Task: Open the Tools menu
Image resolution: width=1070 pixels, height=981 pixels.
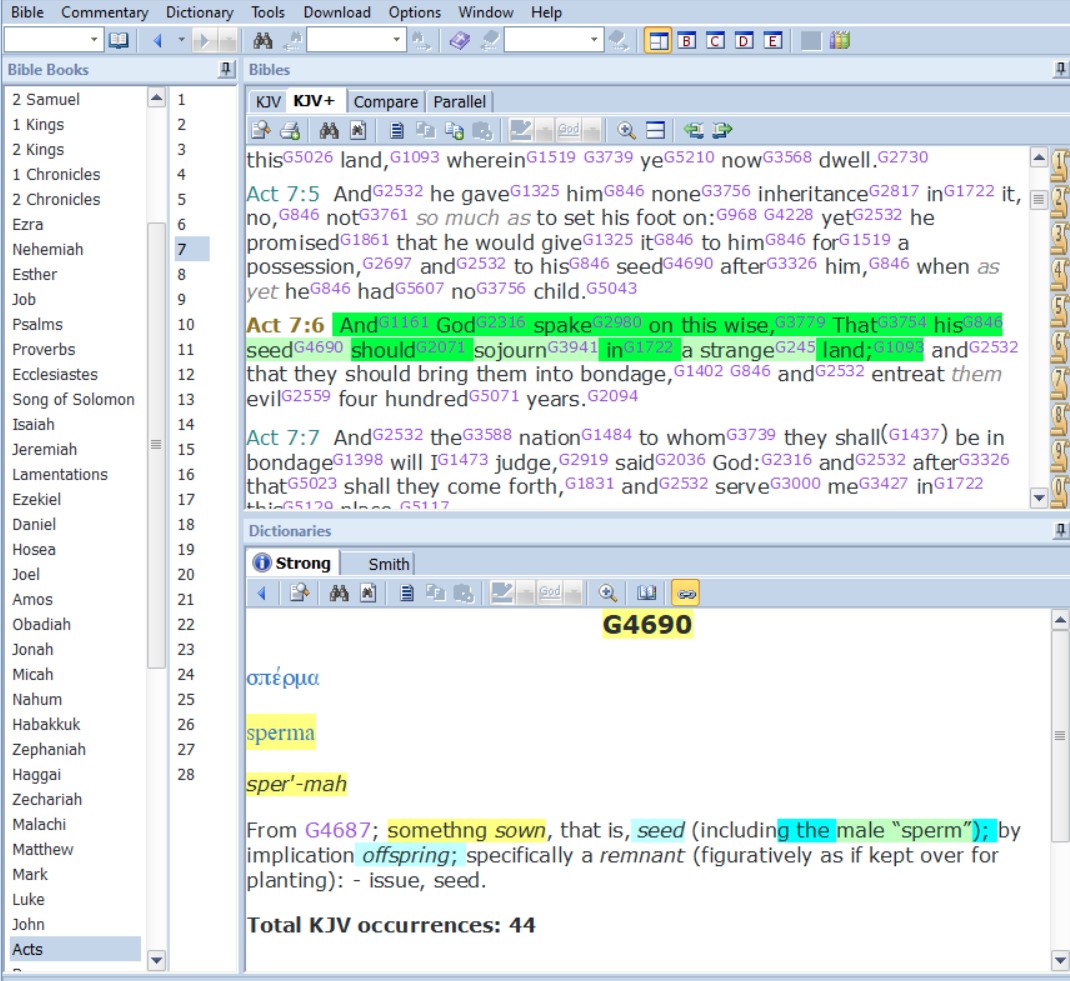Action: 268,12
